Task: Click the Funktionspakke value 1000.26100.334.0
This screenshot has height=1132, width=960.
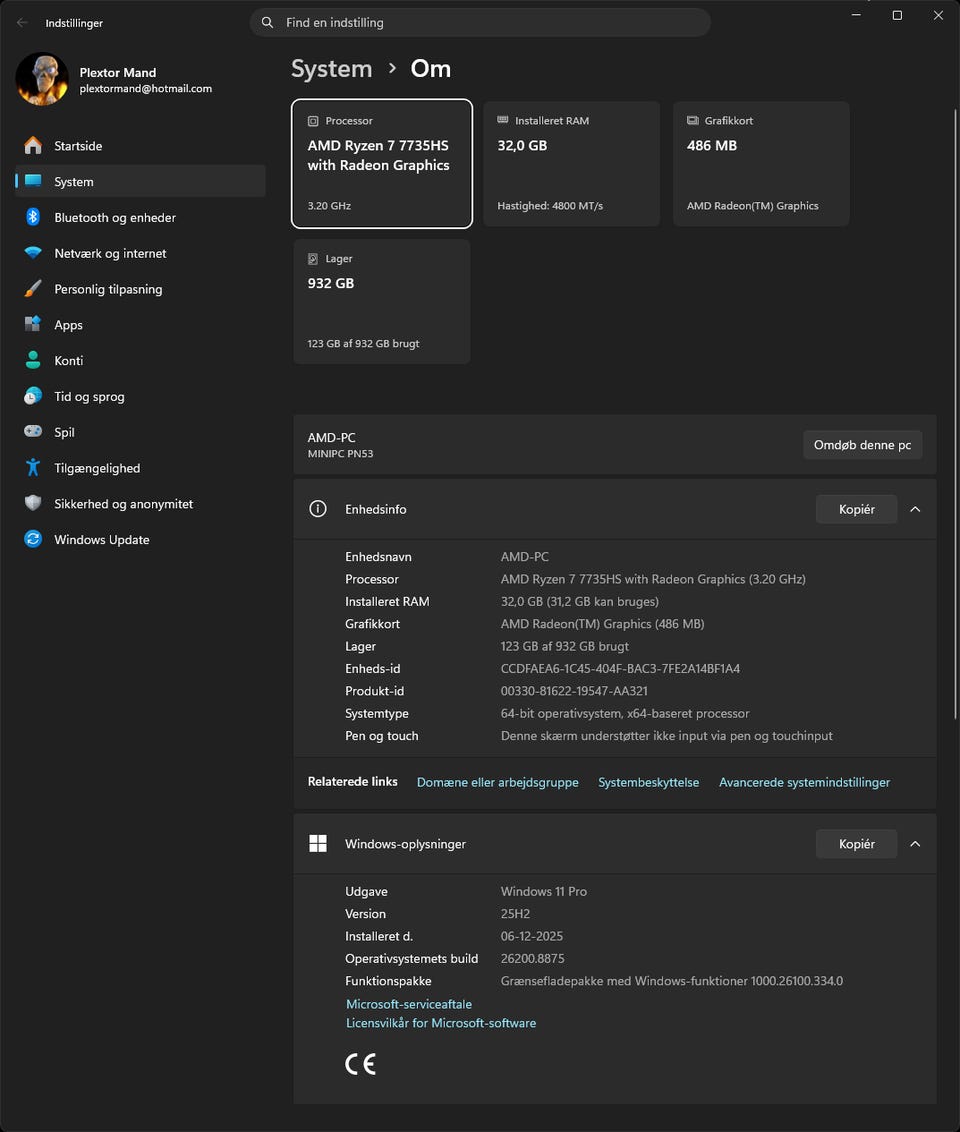Action: tap(672, 980)
